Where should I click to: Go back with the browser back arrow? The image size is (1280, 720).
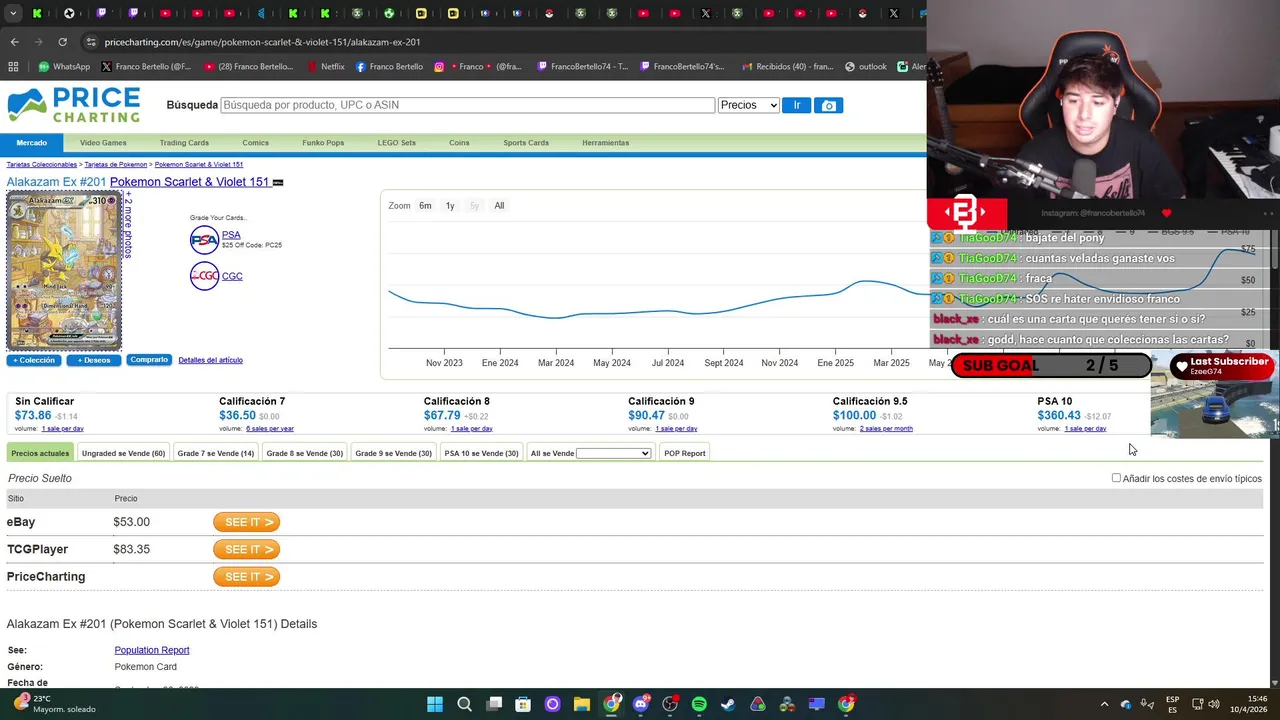[14, 42]
